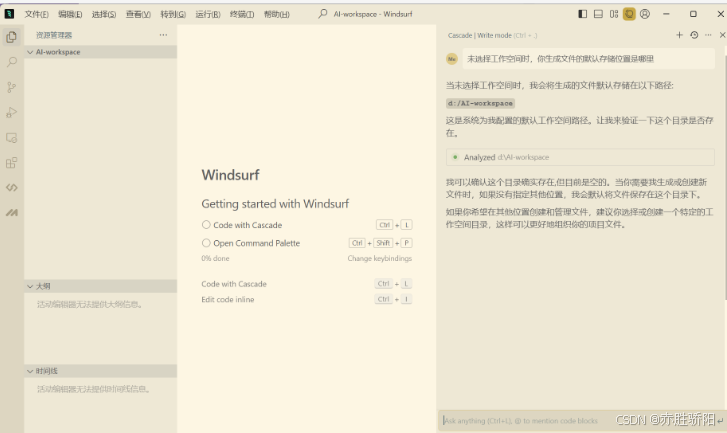This screenshot has width=727, height=433.
Task: Click the user question message bubble
Action: [588, 59]
